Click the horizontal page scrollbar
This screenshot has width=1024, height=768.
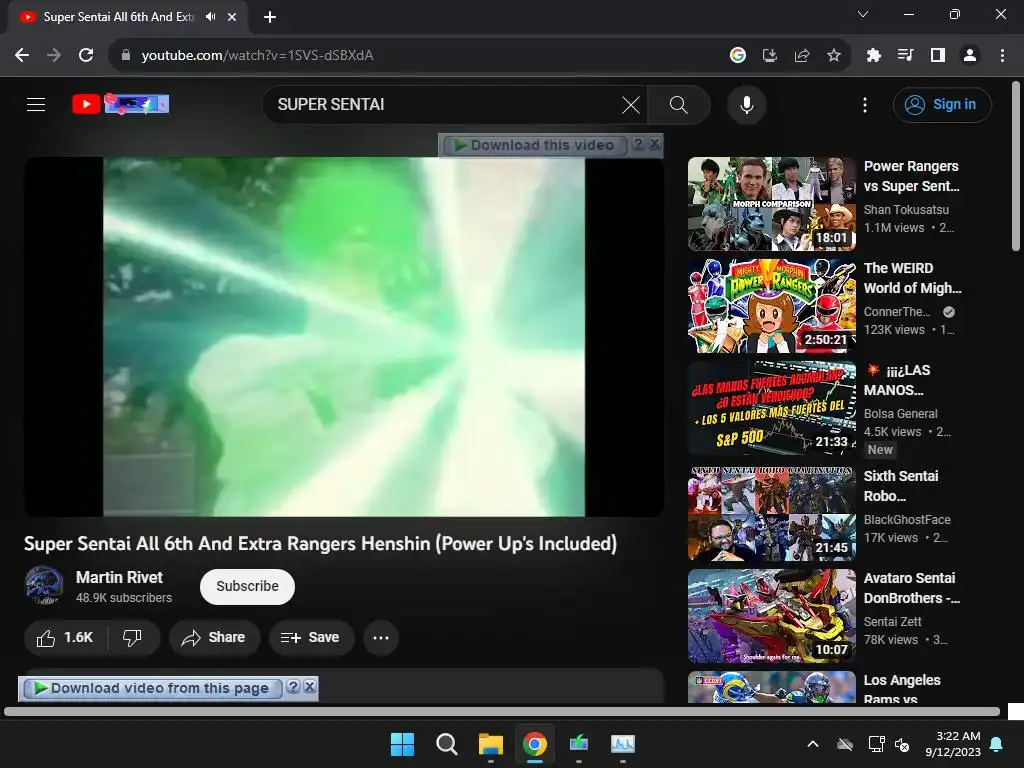tap(502, 711)
